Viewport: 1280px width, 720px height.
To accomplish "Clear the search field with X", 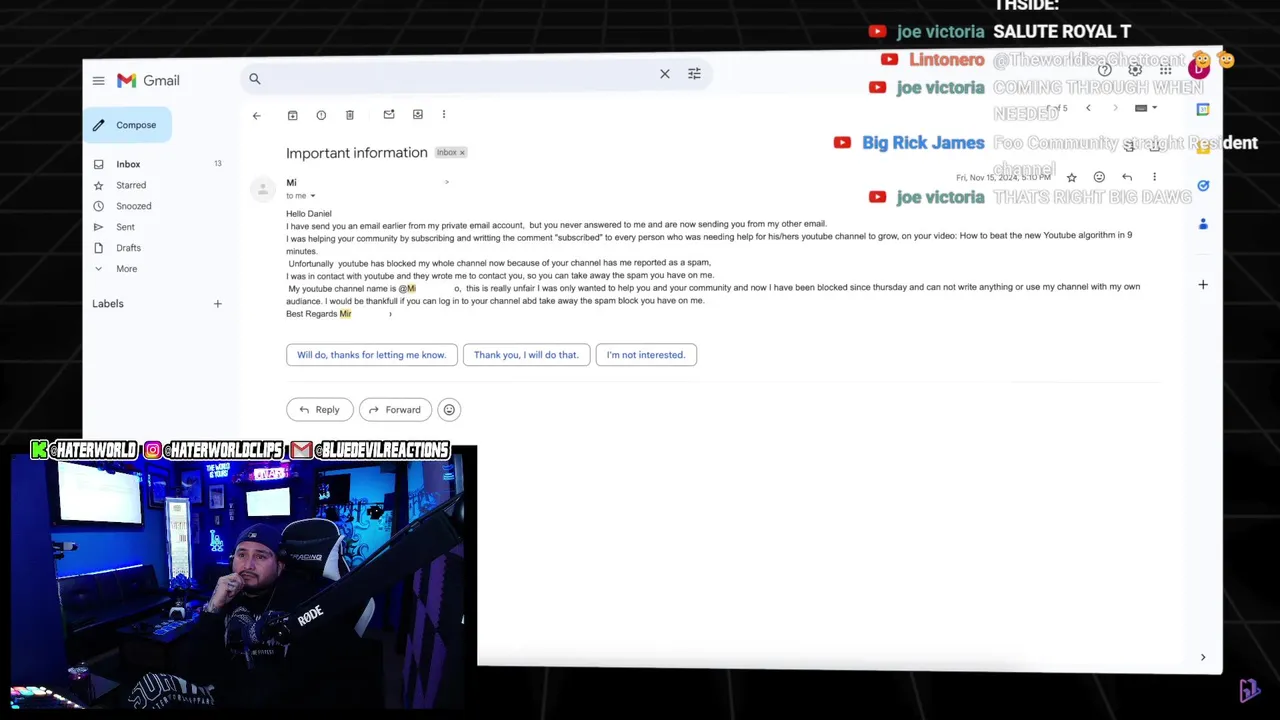I will 665,74.
